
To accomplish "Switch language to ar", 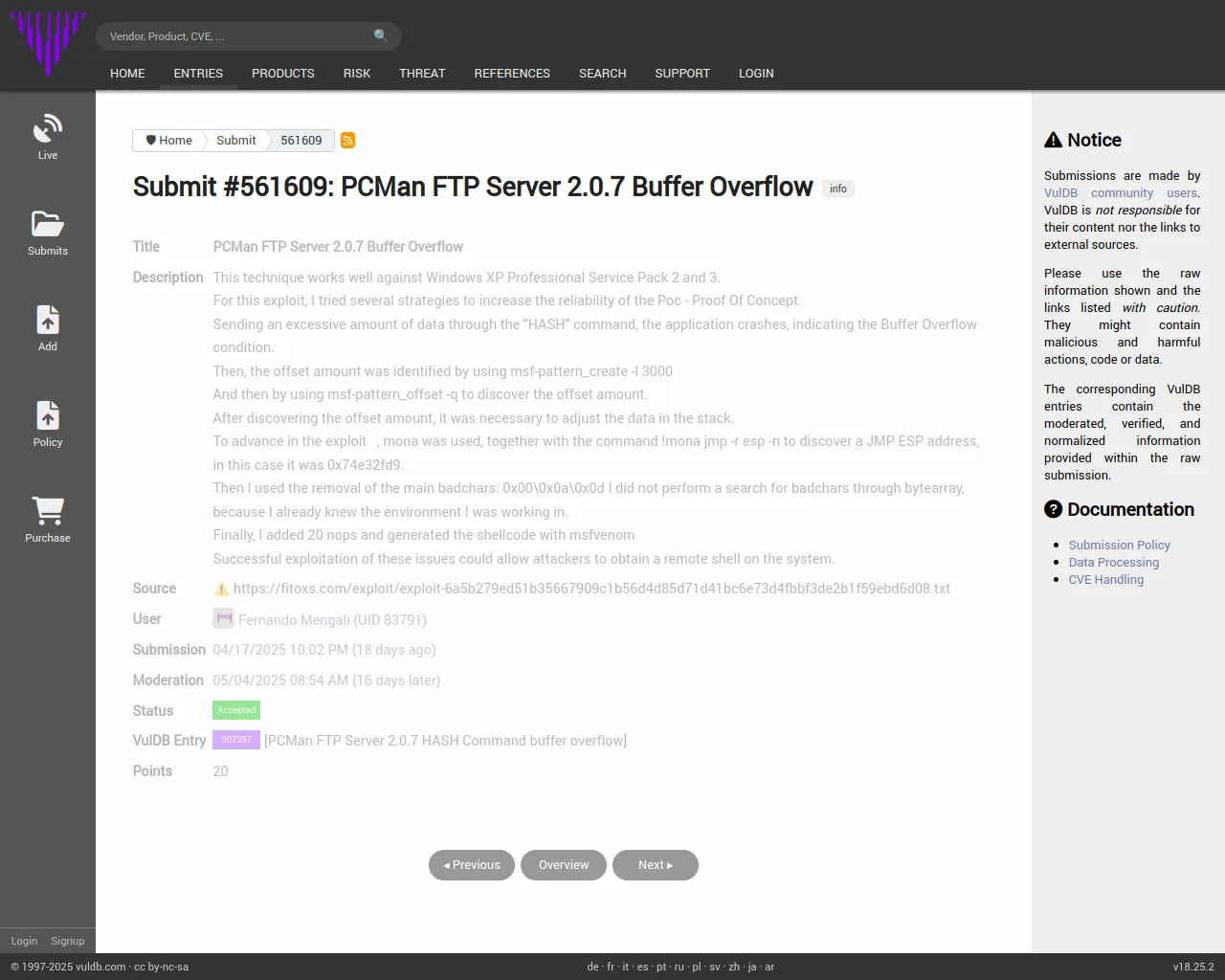I will pyautogui.click(x=769, y=967).
